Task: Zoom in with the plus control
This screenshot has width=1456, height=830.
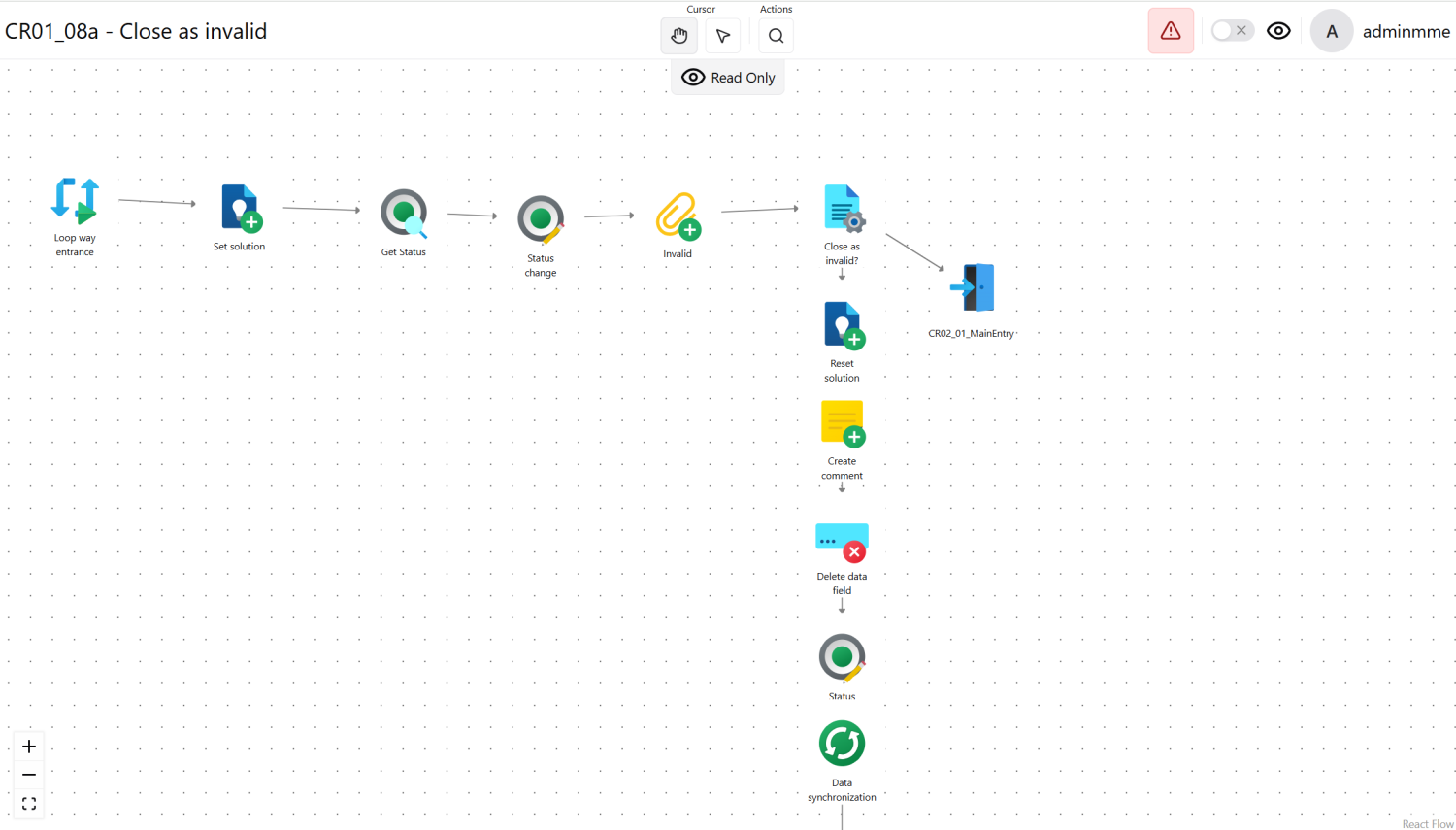Action: tap(29, 747)
